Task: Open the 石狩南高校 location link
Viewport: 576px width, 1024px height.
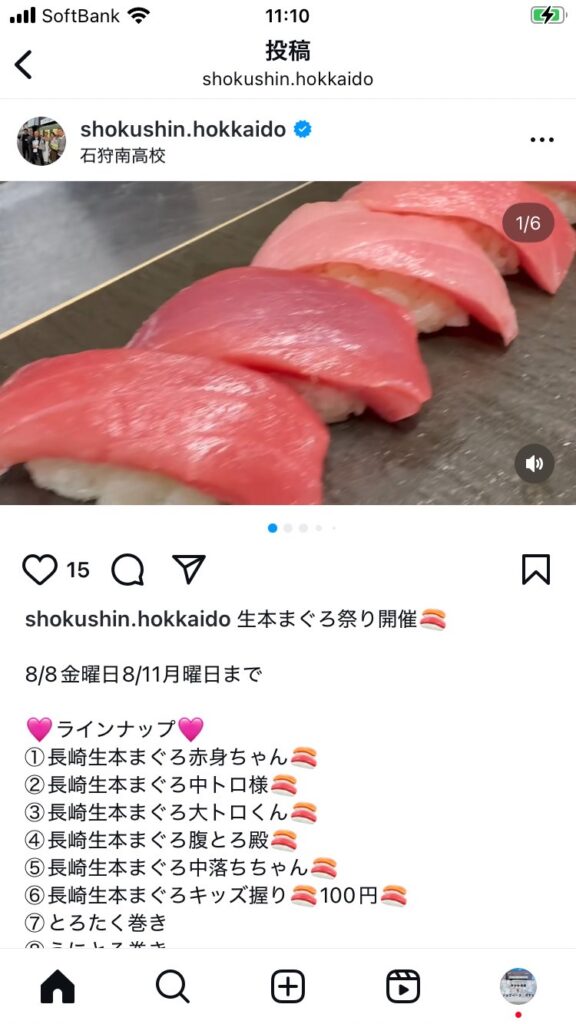Action: [123, 155]
